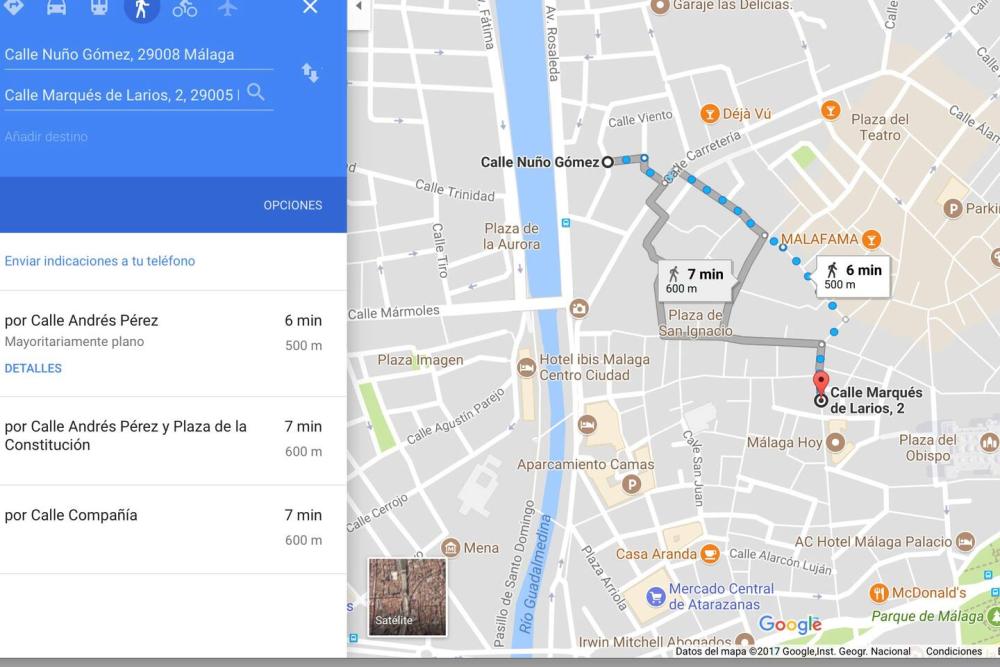Switch to the cycling travel mode
The width and height of the screenshot is (1000, 667).
coord(185,8)
